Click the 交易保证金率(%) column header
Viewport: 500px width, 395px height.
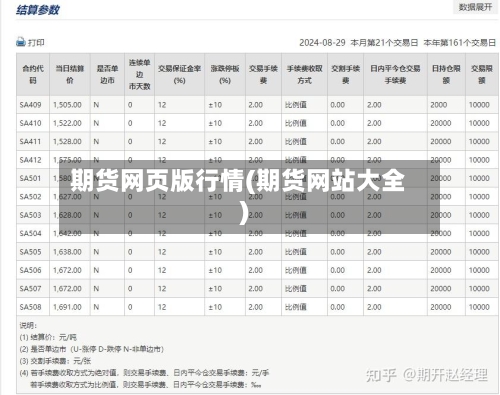click(x=179, y=74)
